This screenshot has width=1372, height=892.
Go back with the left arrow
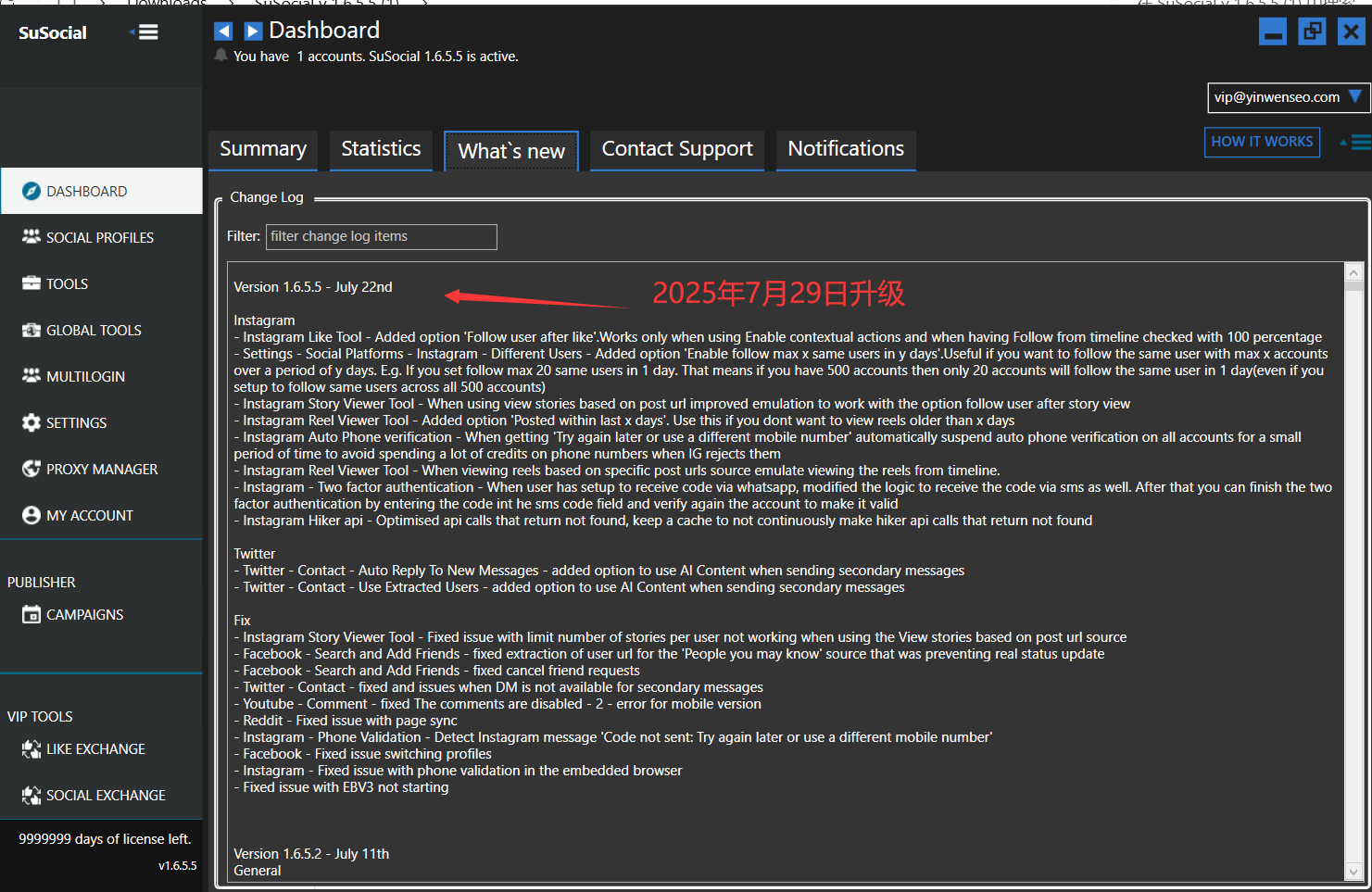click(x=223, y=31)
